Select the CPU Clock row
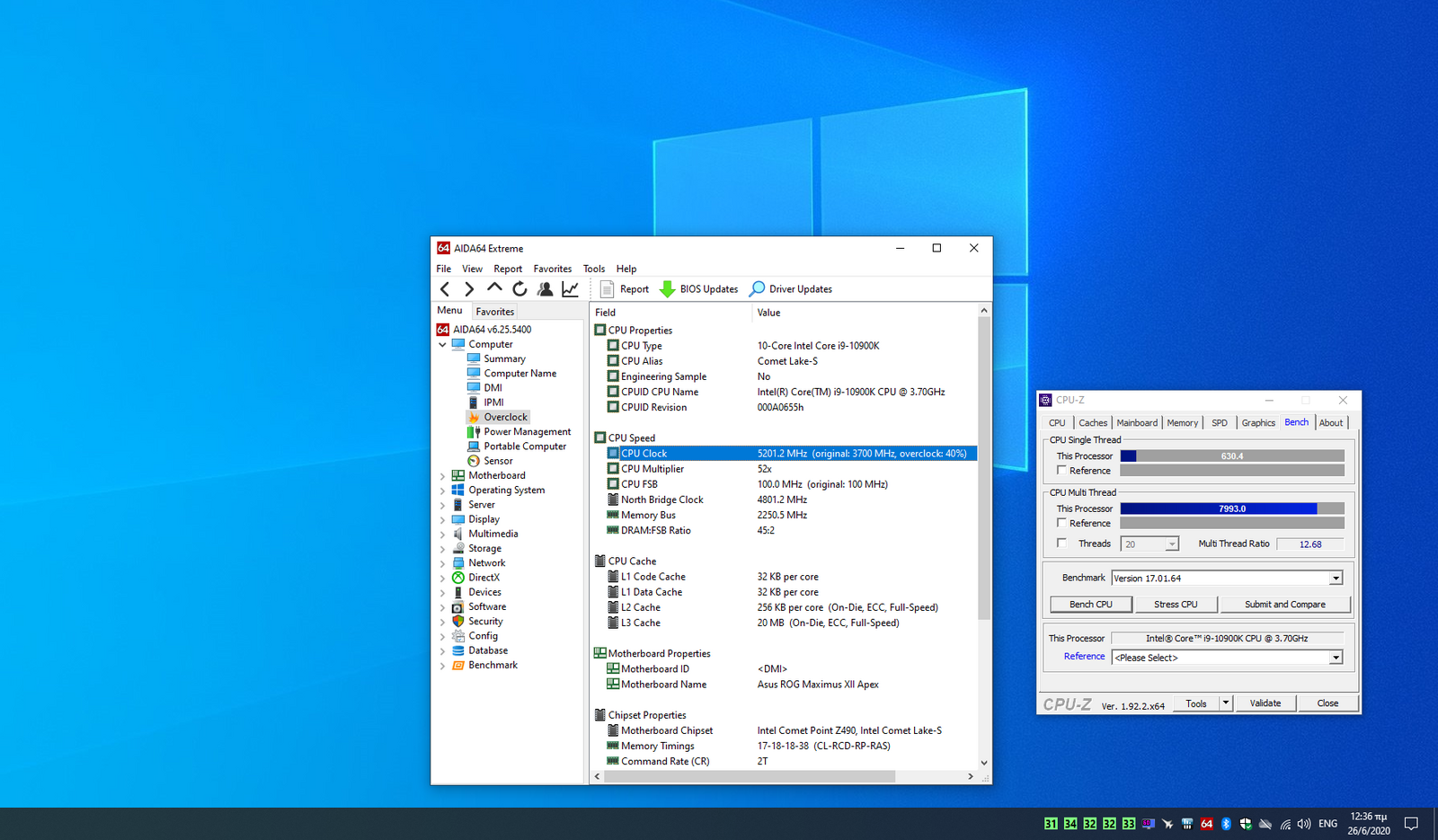Viewport: 1438px width, 840px height. (791, 454)
